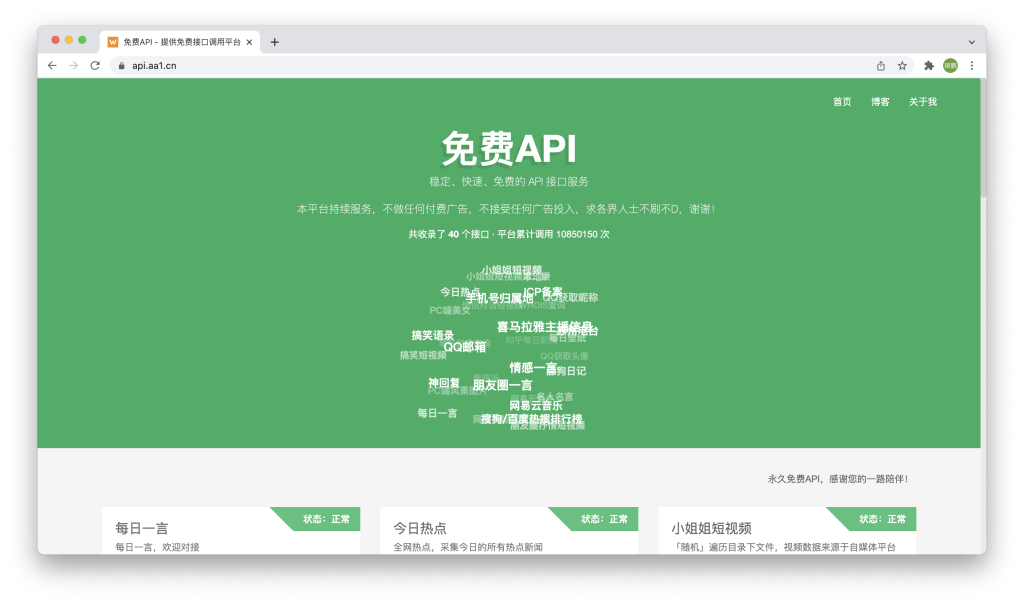Click the 免费API main heading
The height and width of the screenshot is (604, 1024).
tap(509, 148)
